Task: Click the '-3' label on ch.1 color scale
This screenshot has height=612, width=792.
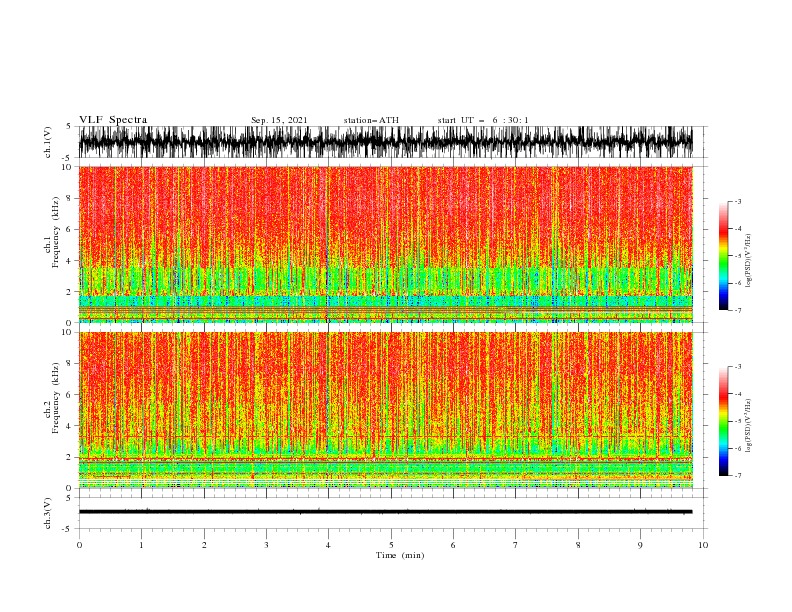Action: (x=737, y=201)
